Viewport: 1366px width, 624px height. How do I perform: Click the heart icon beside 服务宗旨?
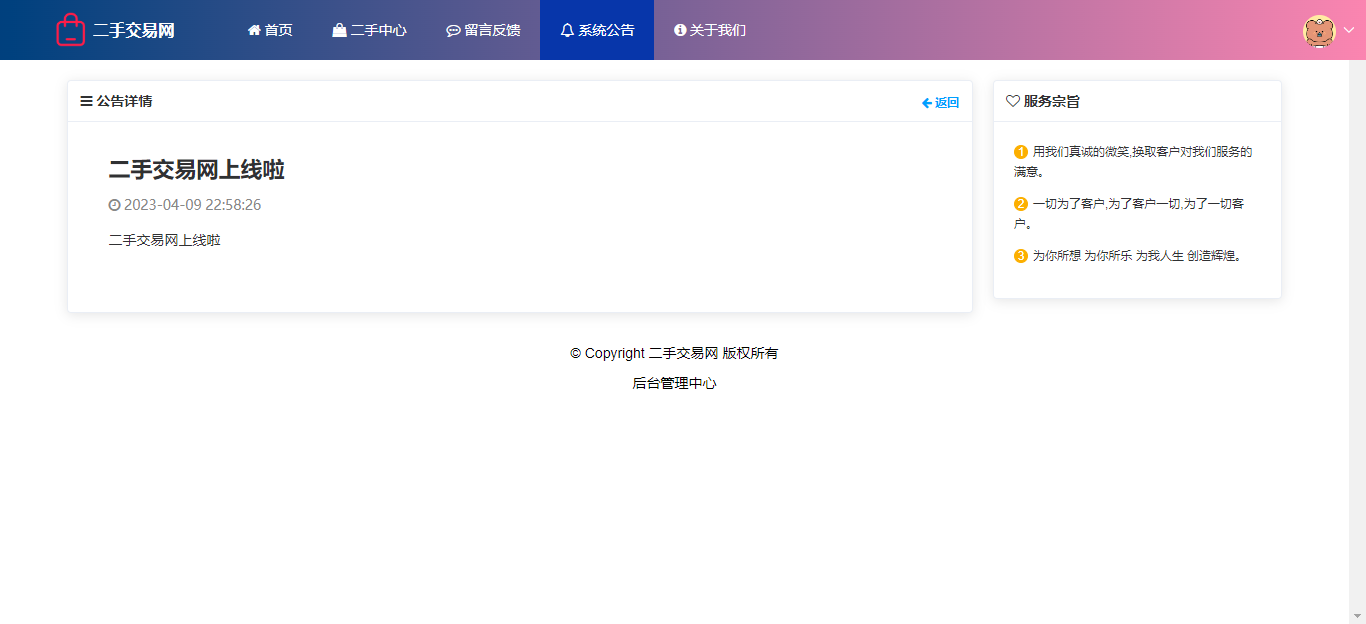(x=1012, y=101)
